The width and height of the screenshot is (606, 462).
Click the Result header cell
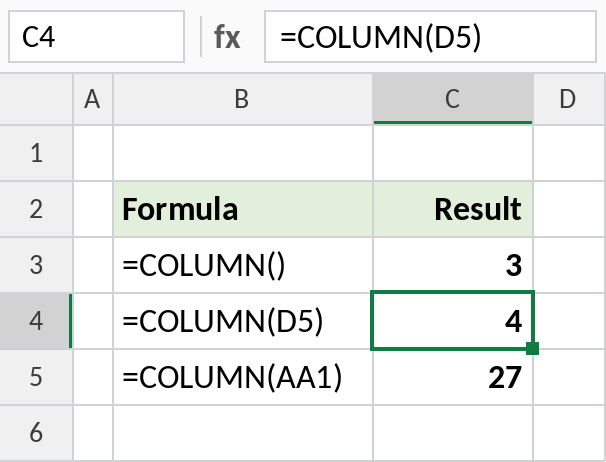pos(453,209)
